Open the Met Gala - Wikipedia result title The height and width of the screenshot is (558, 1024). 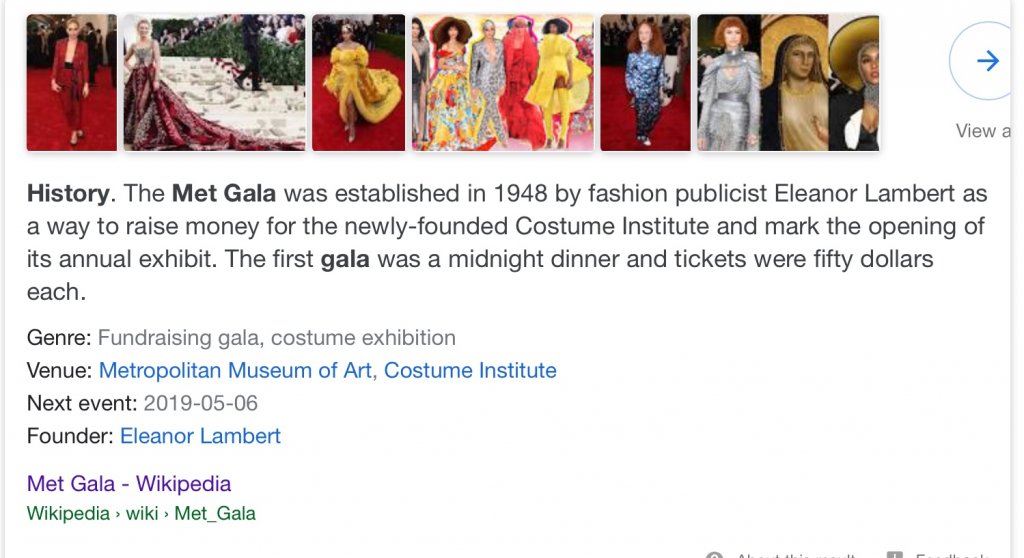click(129, 484)
